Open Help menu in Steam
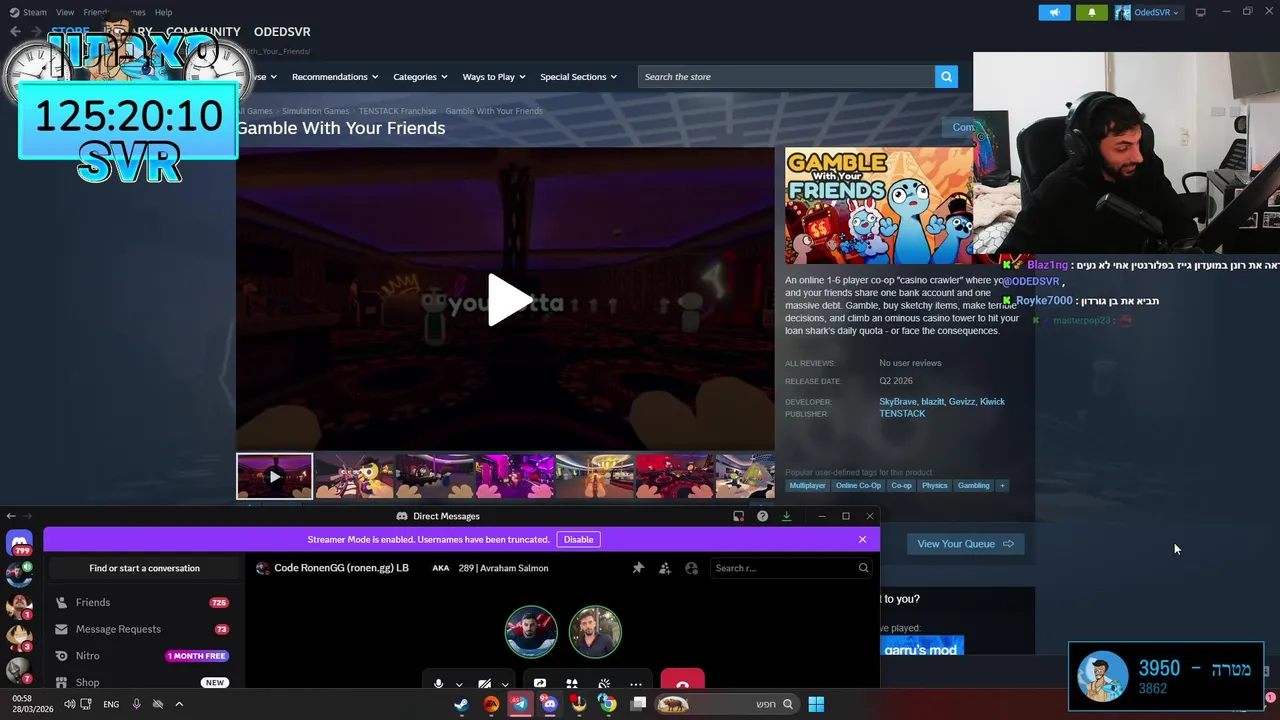Viewport: 1280px width, 720px height. pos(163,12)
